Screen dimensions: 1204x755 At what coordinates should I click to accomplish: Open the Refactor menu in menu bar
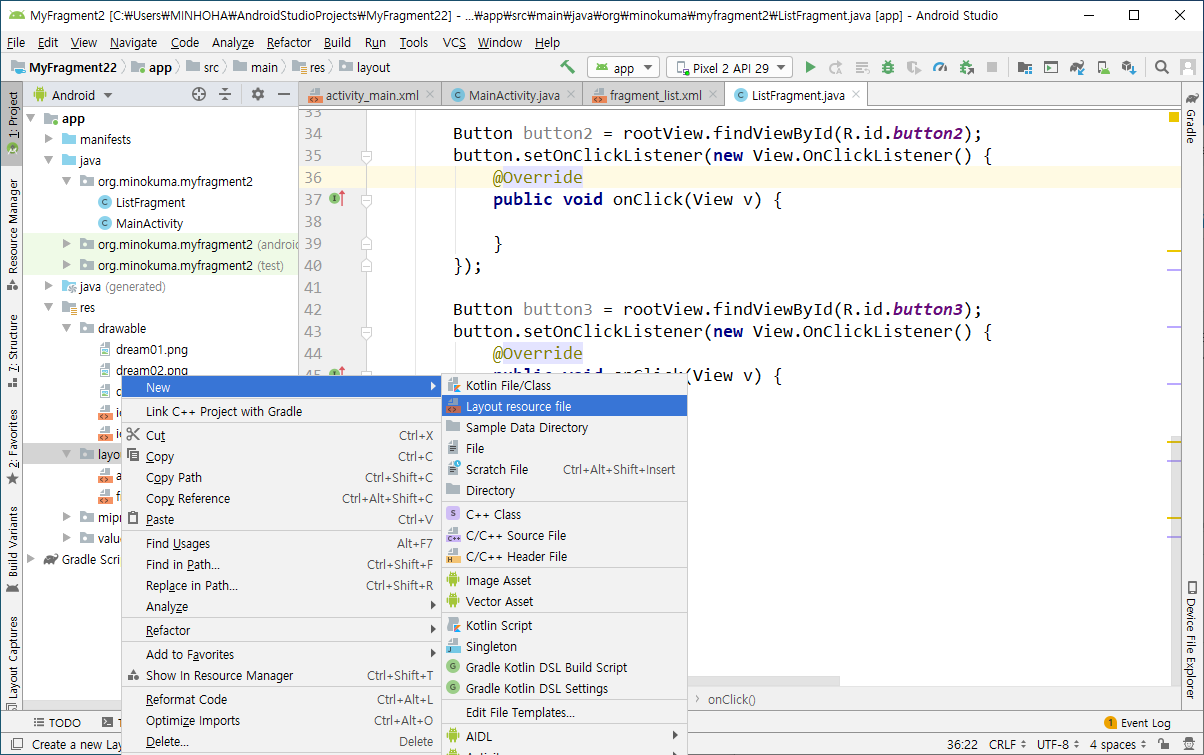click(x=289, y=43)
